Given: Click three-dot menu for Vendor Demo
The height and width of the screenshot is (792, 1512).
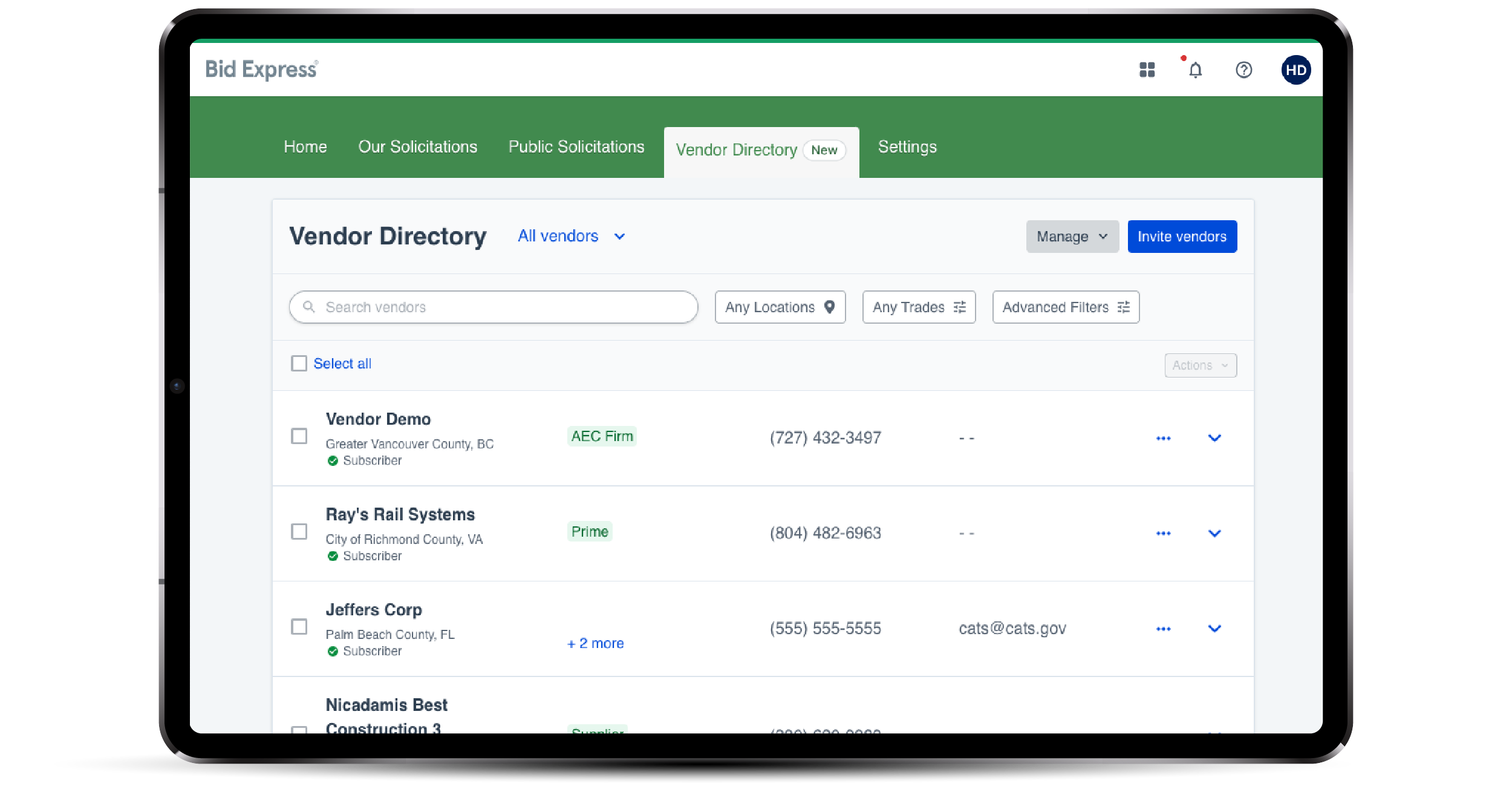Looking at the screenshot, I should coord(1163,438).
